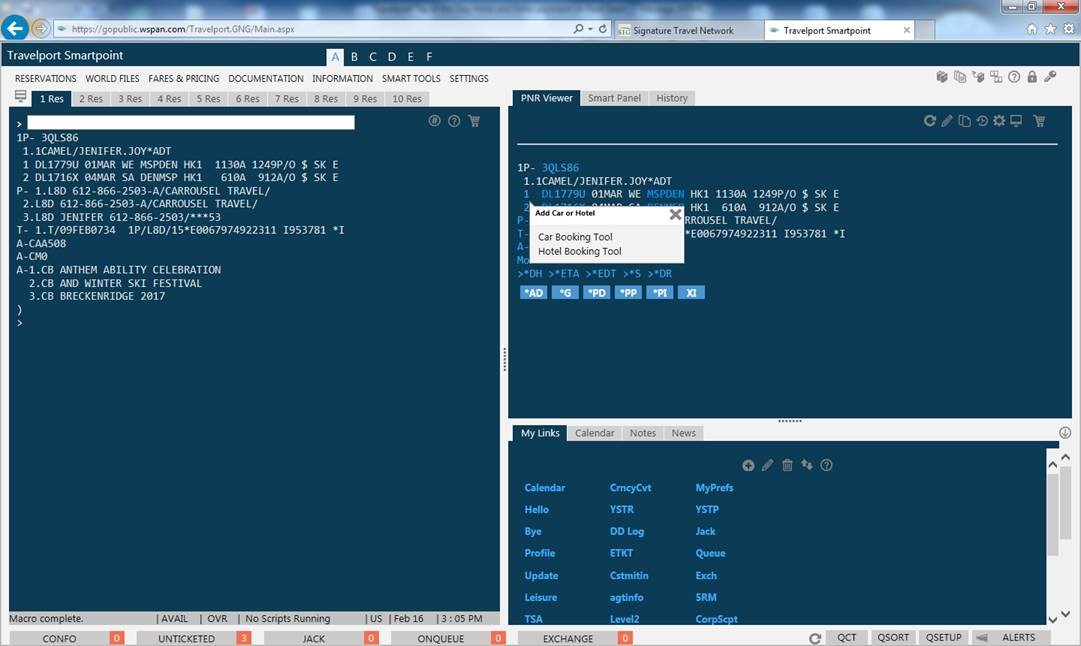Open the News tab

tap(683, 433)
